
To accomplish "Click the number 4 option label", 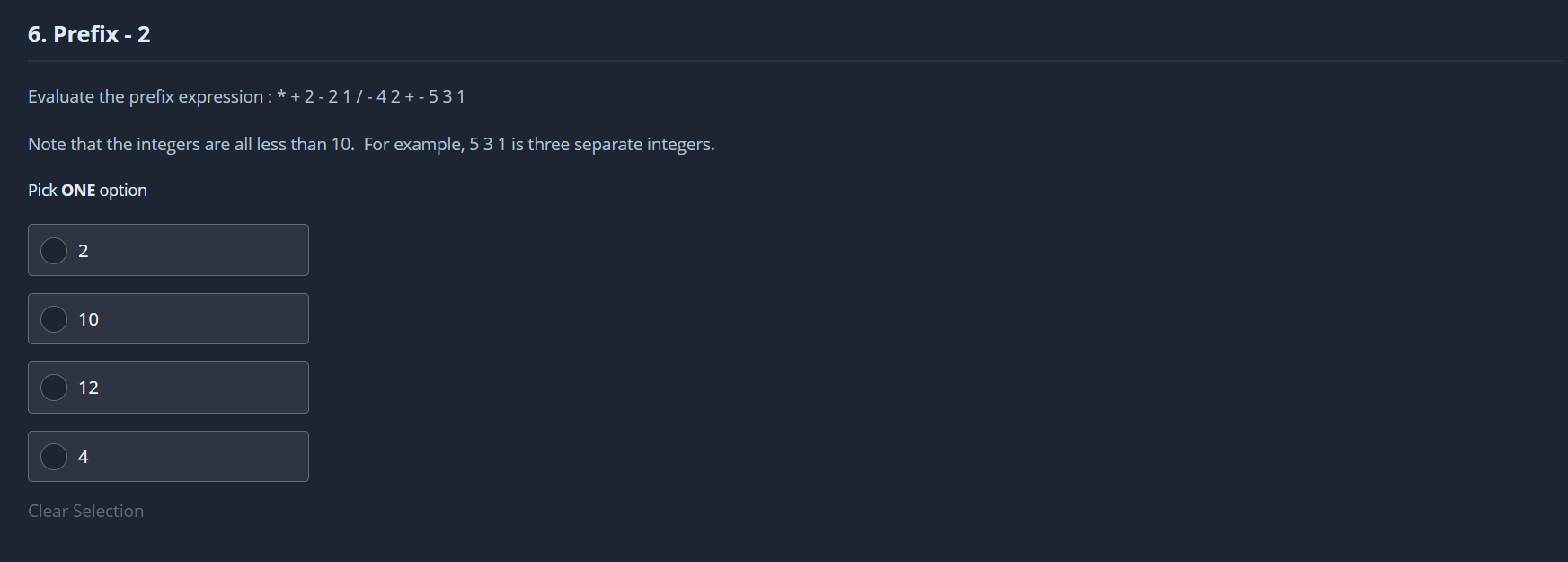I will click(84, 457).
